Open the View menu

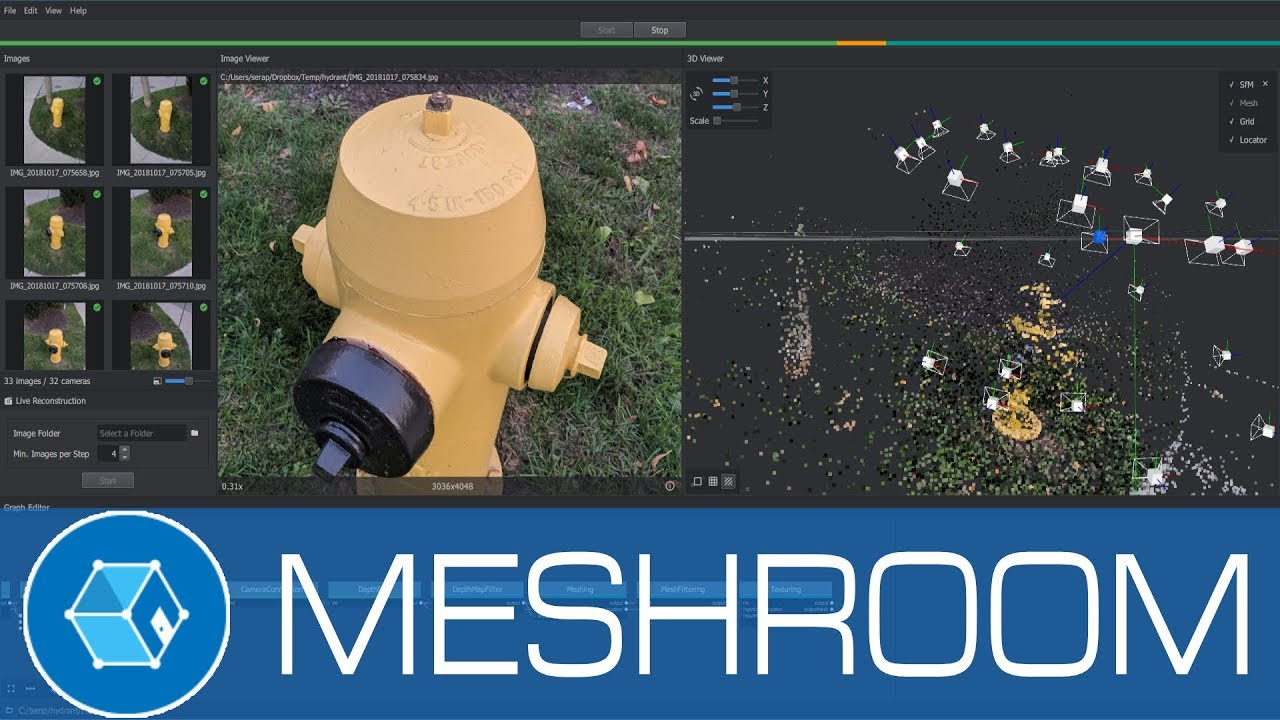(53, 10)
